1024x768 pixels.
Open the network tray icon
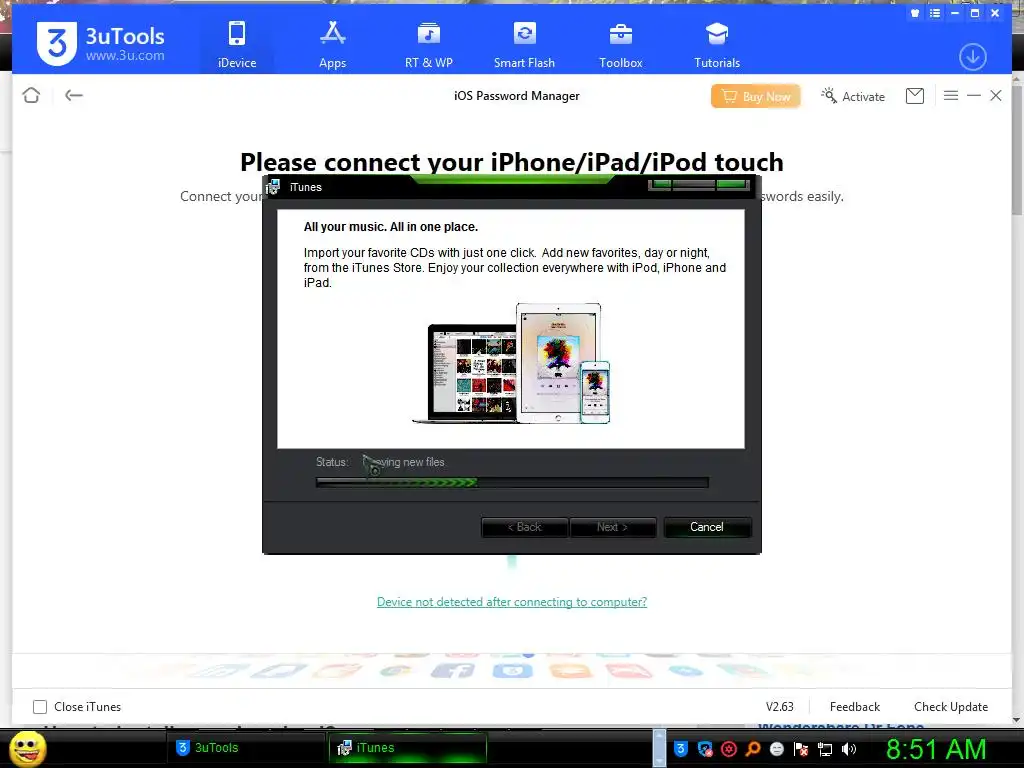[825, 749]
